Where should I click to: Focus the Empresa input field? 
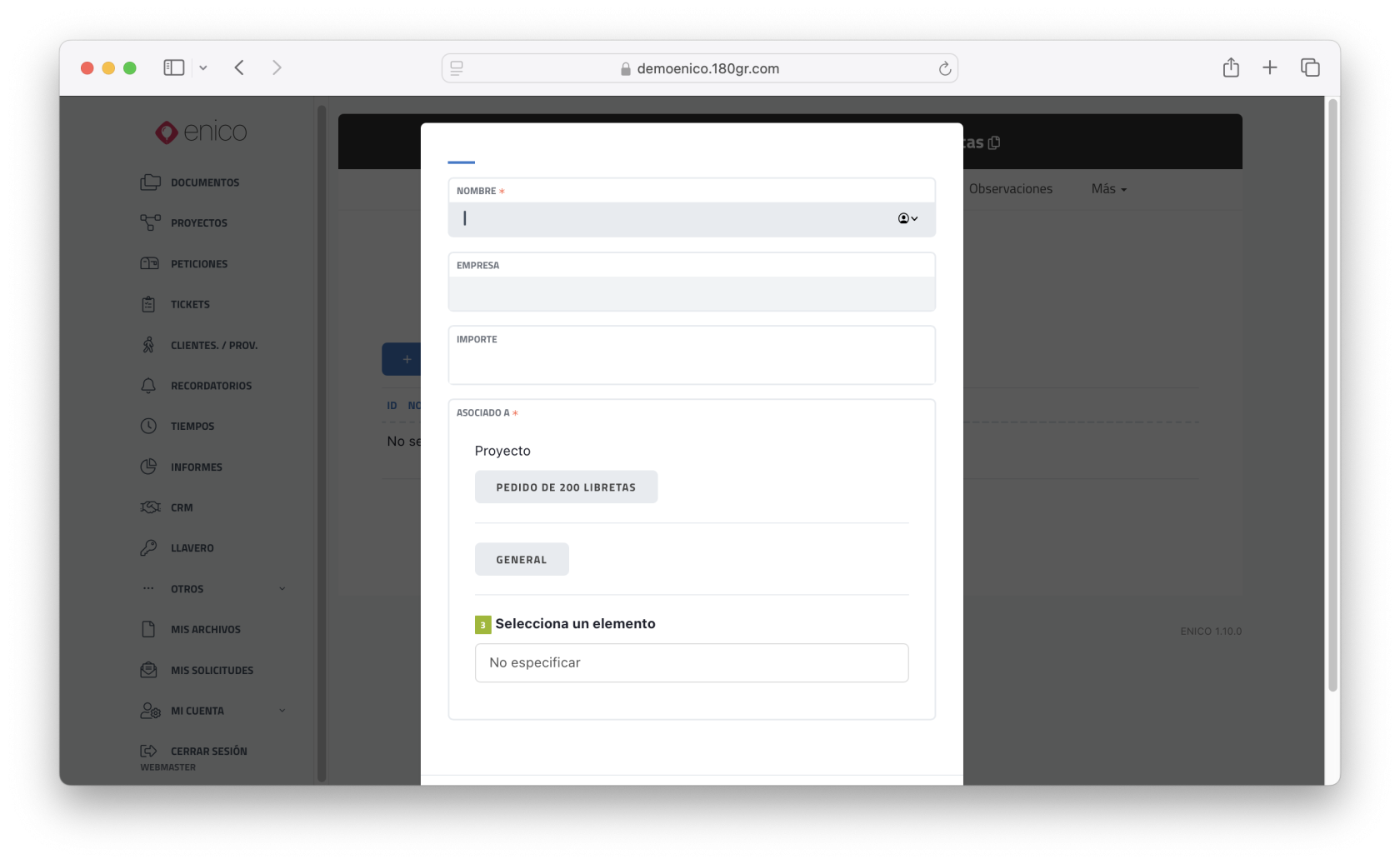point(691,293)
